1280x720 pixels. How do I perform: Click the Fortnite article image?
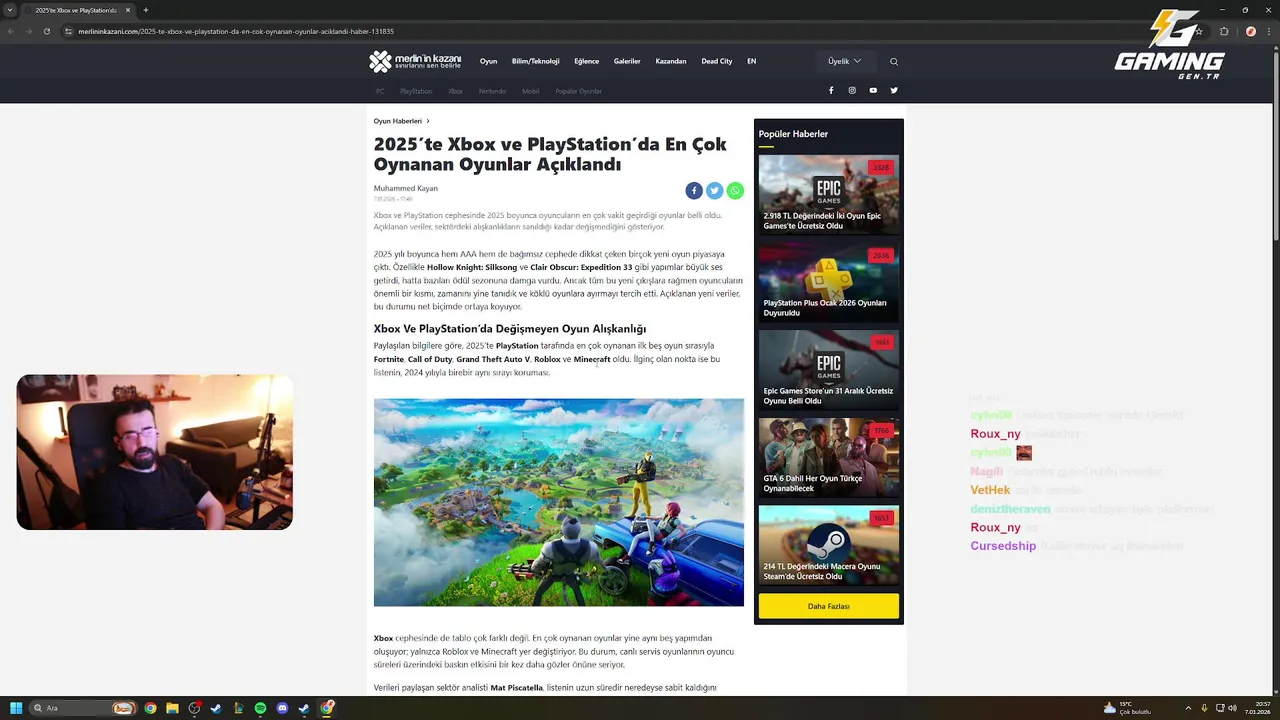pos(559,502)
